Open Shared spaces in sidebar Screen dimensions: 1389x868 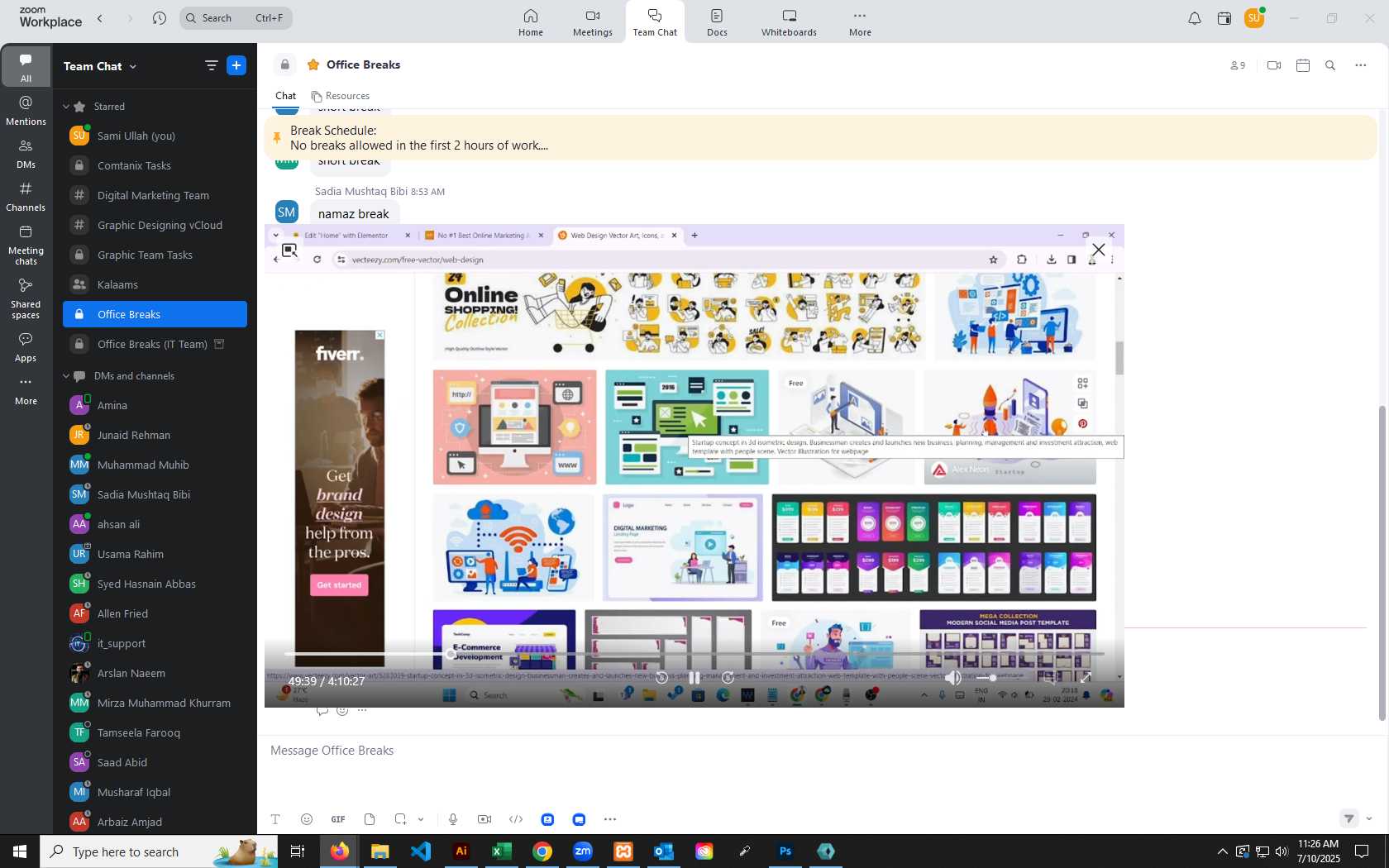click(26, 298)
